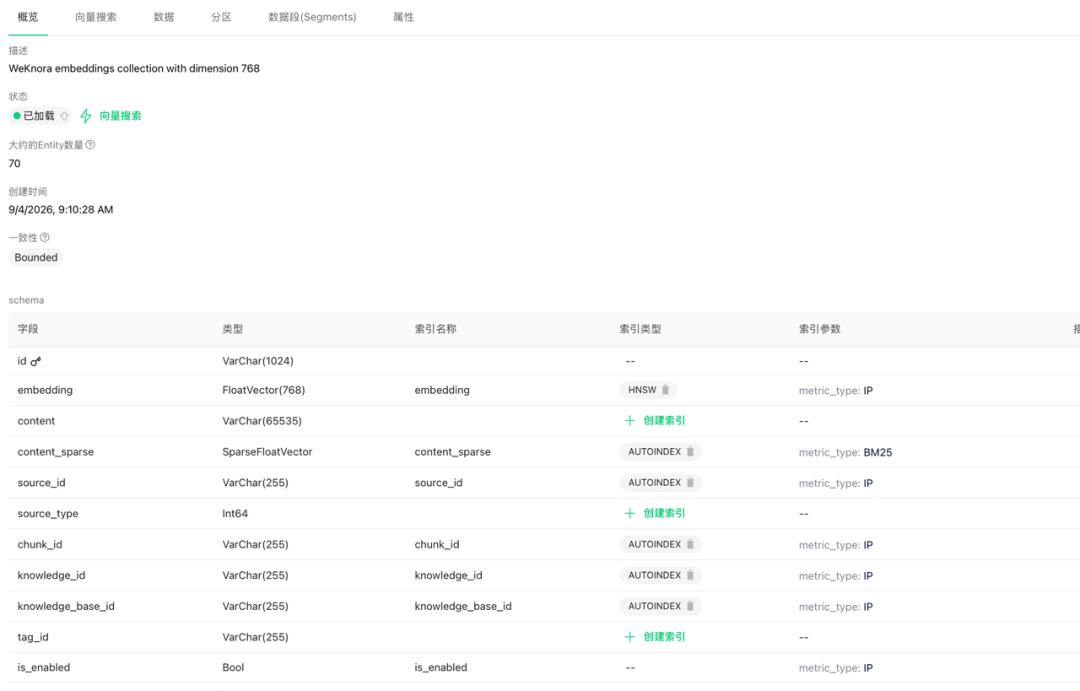Click the knowledge_id field name cell

pyautogui.click(x=52, y=575)
